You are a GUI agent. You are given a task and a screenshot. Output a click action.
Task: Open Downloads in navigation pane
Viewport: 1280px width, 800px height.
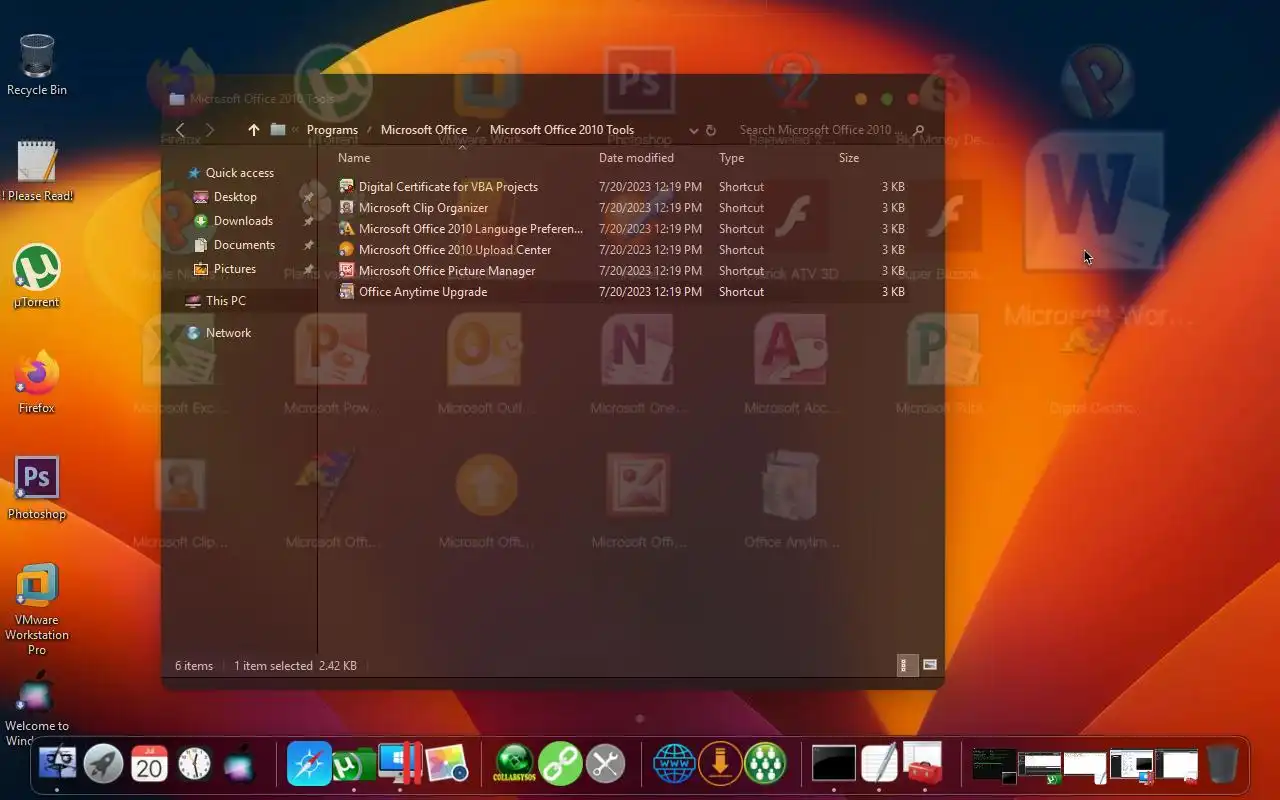click(x=233, y=221)
